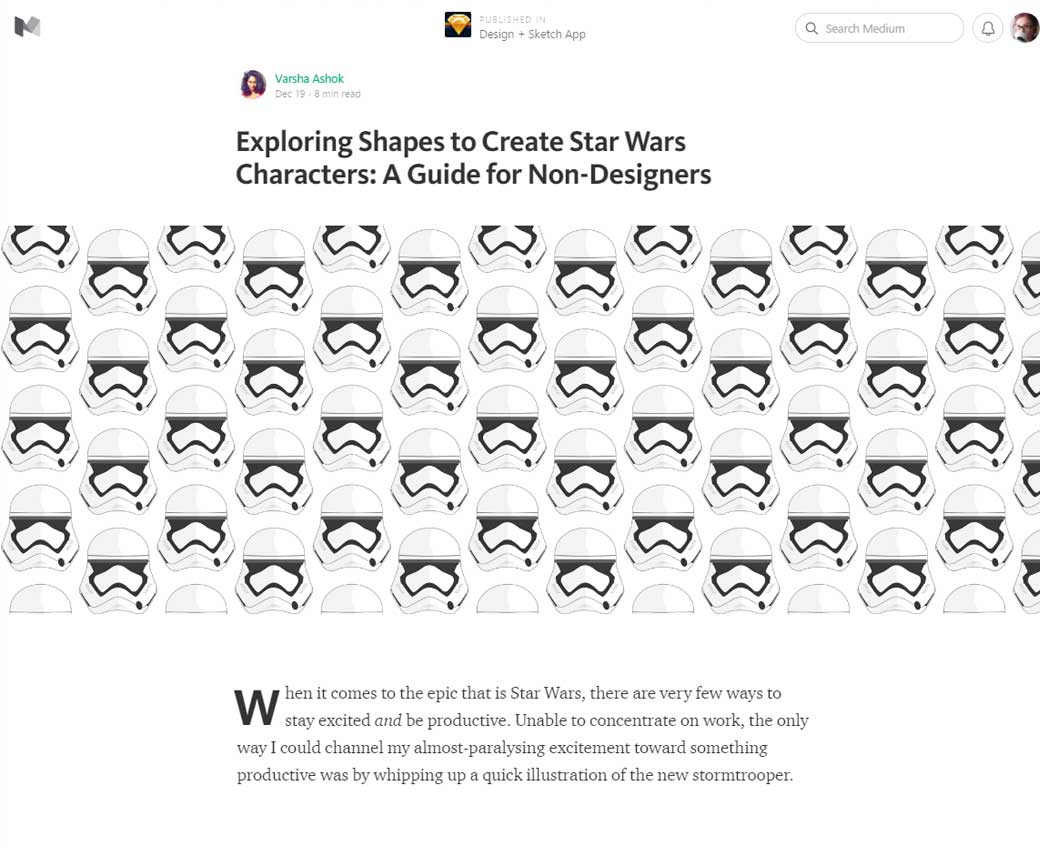Click the italic word 'and' in paragraph
Viewport: 1040px width, 850px height.
coord(388,721)
